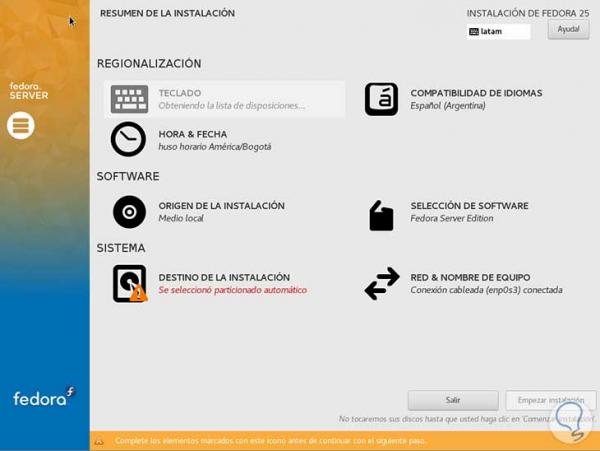The width and height of the screenshot is (600, 451).
Task: Select the RED & NOMBRE DE EQUIPO label
Action: coord(470,277)
